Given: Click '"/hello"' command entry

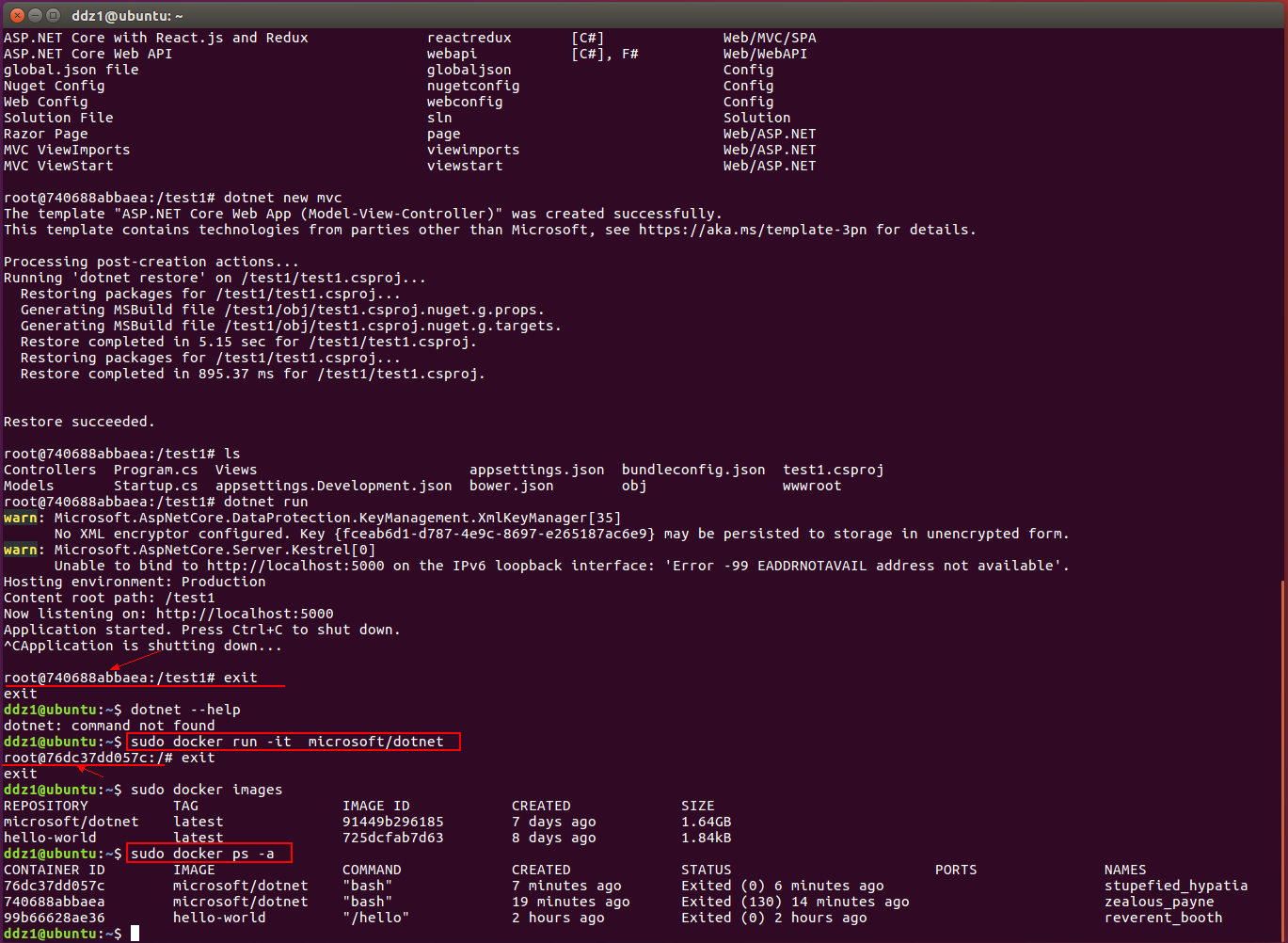Looking at the screenshot, I should 376,918.
